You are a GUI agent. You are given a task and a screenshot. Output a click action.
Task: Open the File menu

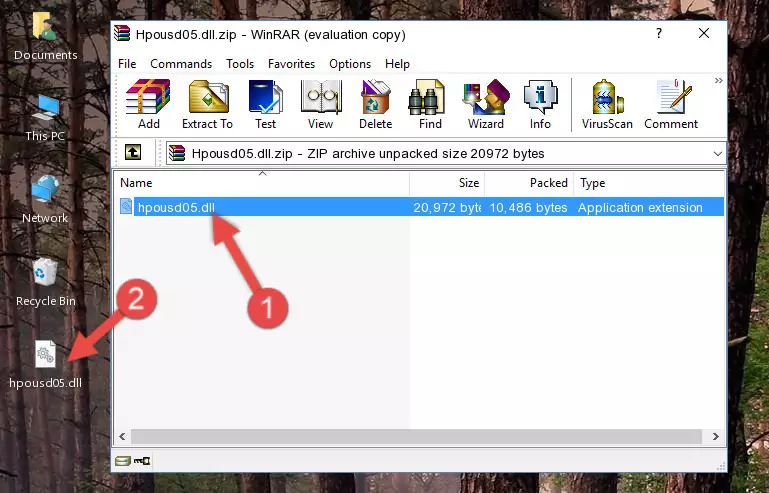click(x=127, y=64)
